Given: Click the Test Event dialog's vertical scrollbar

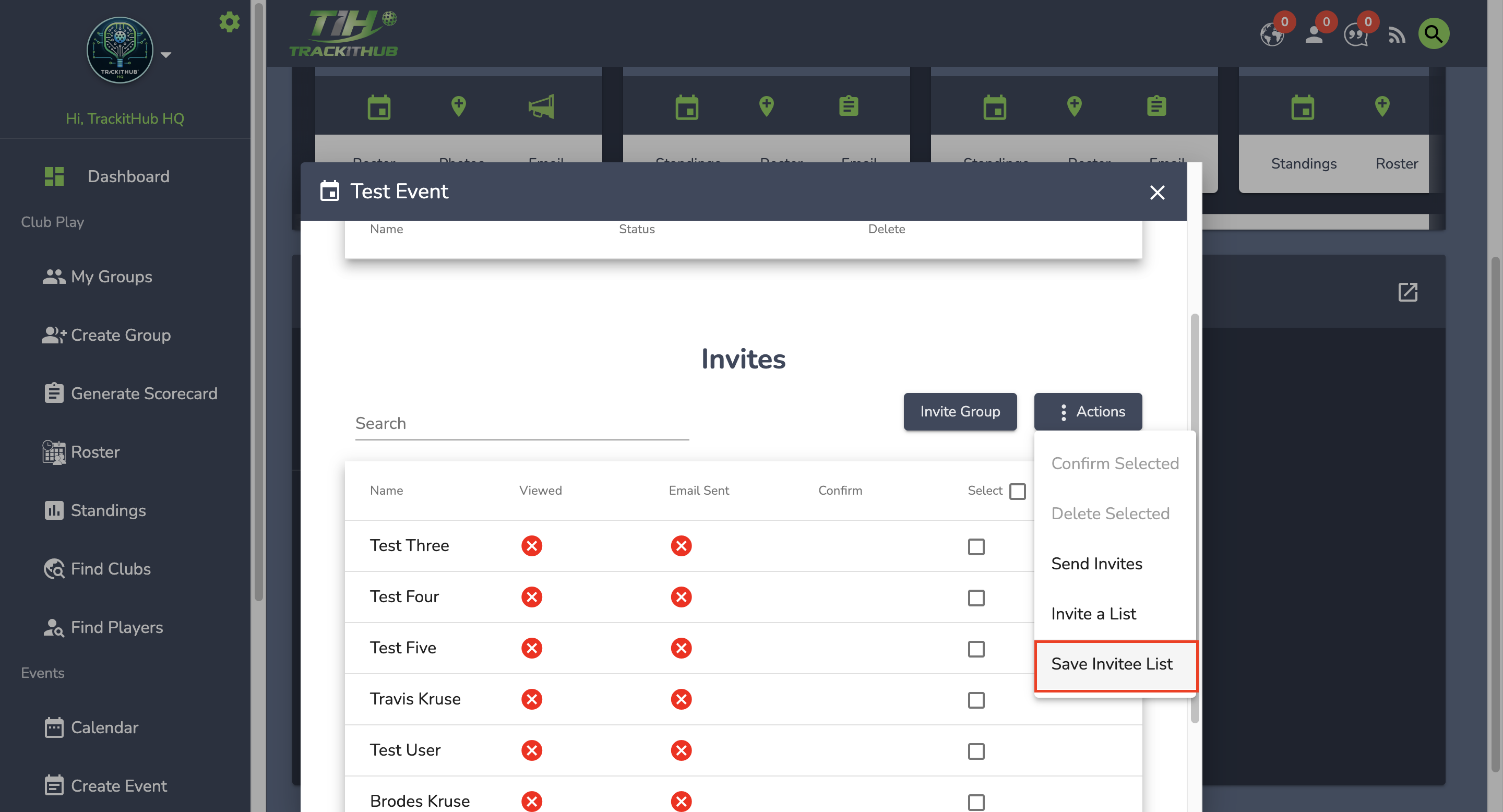Looking at the screenshot, I should [x=1195, y=518].
